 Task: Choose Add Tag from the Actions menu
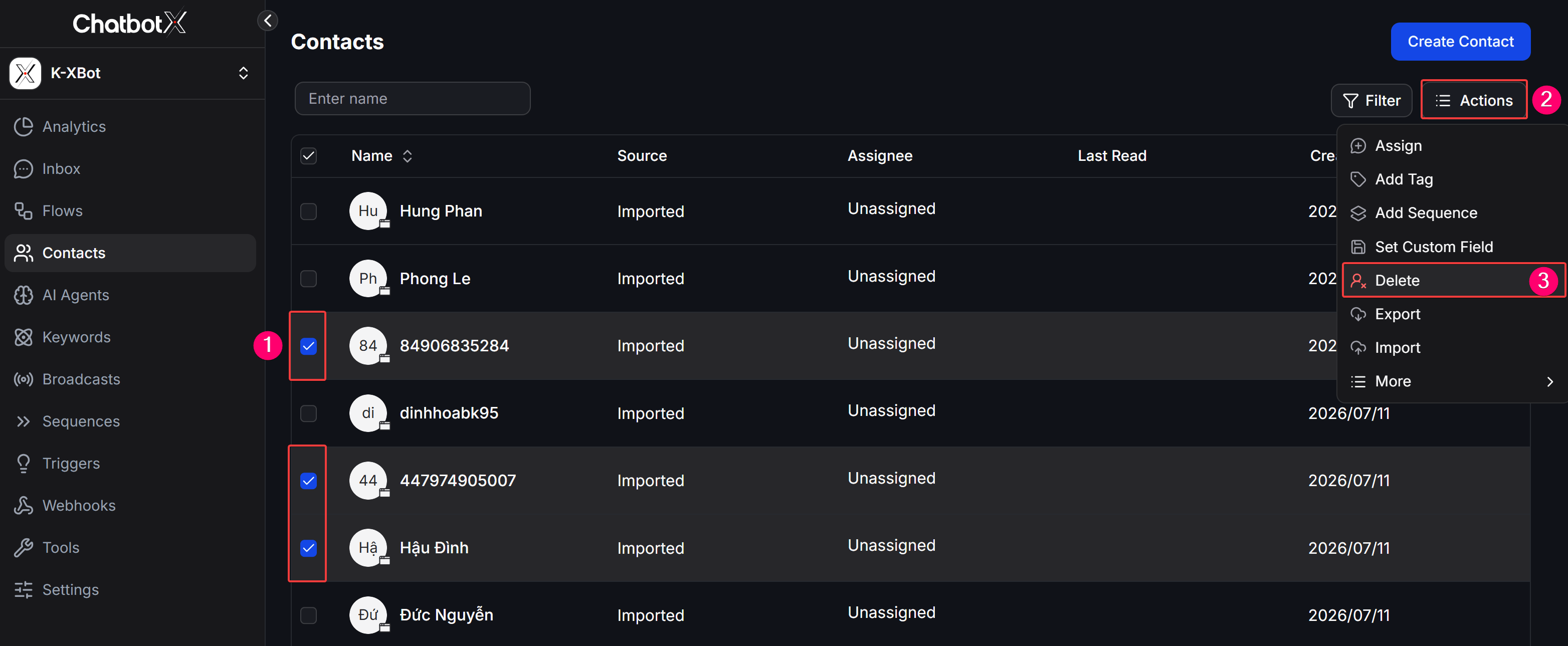pos(1451,179)
